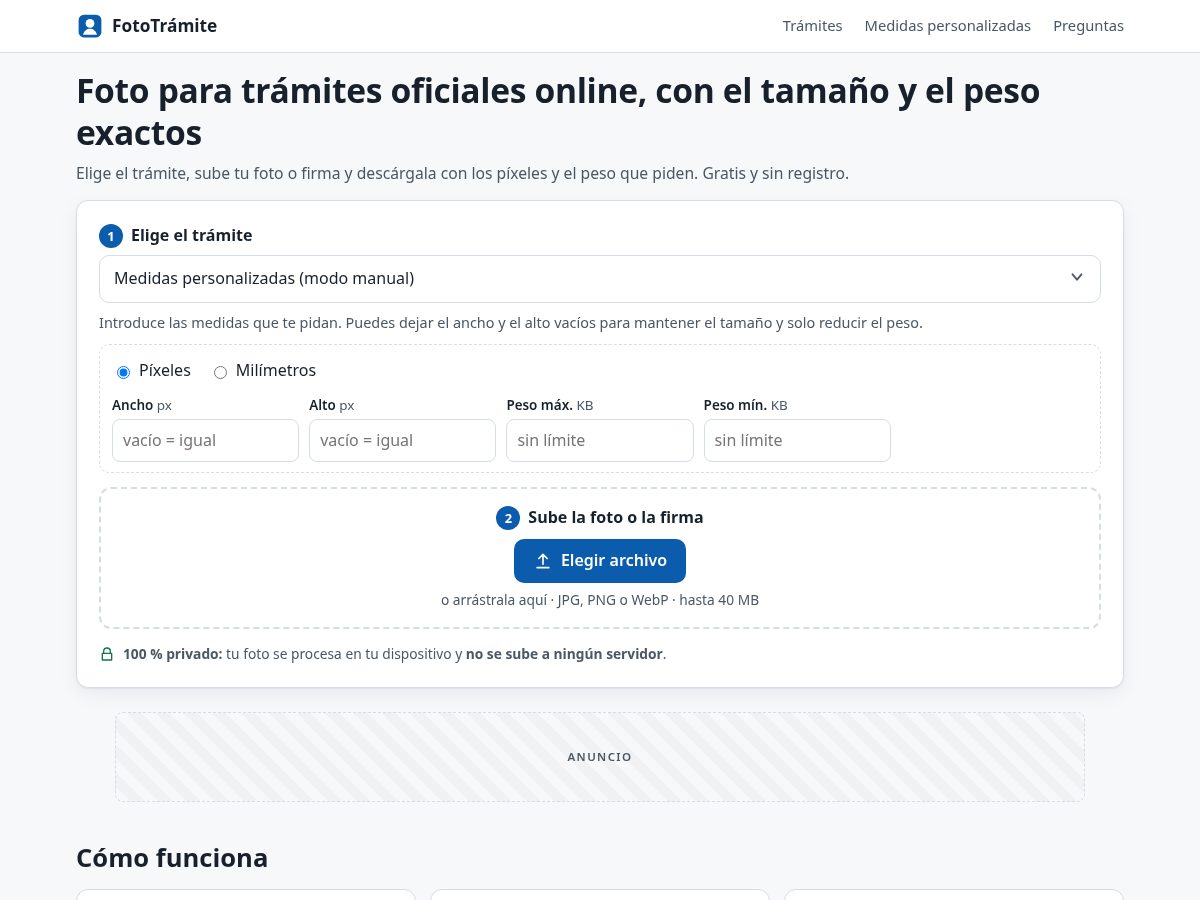Go to Medidas personalizadas in navigation
1200x900 pixels.
point(947,26)
